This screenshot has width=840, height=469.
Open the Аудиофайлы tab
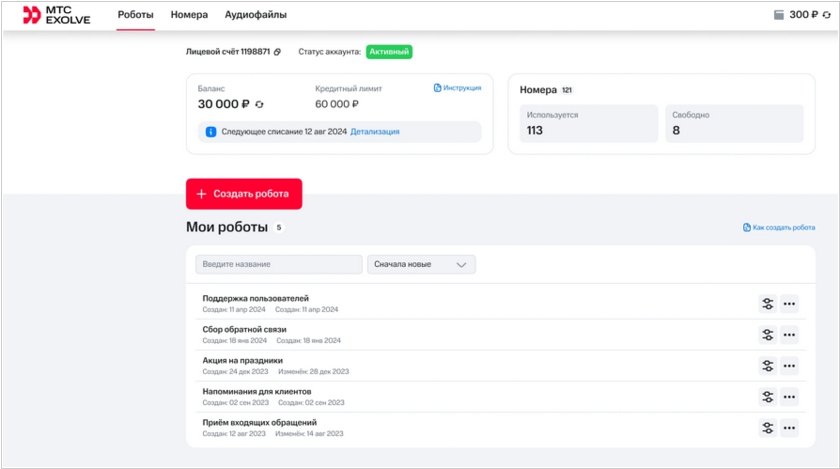point(255,15)
